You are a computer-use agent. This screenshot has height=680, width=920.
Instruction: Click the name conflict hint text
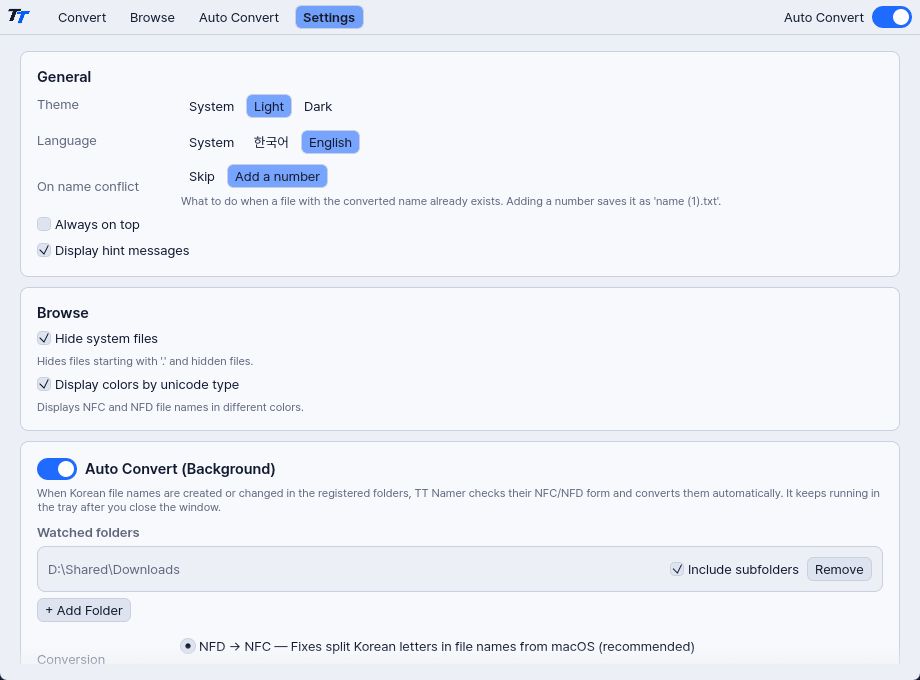coord(451,201)
